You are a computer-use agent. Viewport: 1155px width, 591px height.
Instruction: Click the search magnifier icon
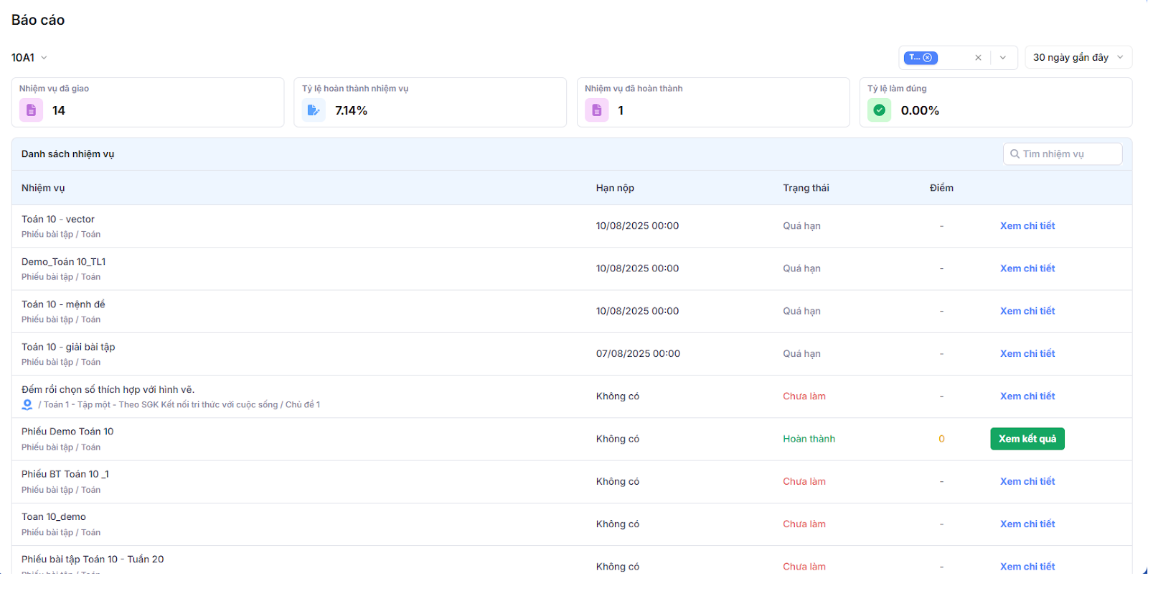click(x=1014, y=154)
